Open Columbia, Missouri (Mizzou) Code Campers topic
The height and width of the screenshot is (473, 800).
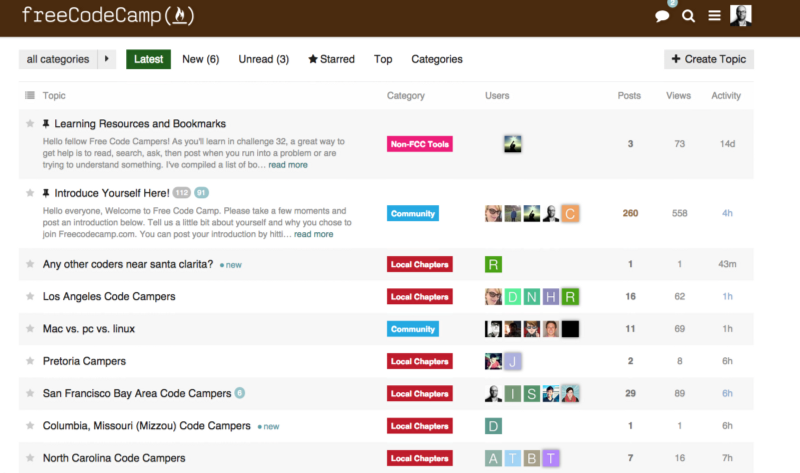point(146,426)
